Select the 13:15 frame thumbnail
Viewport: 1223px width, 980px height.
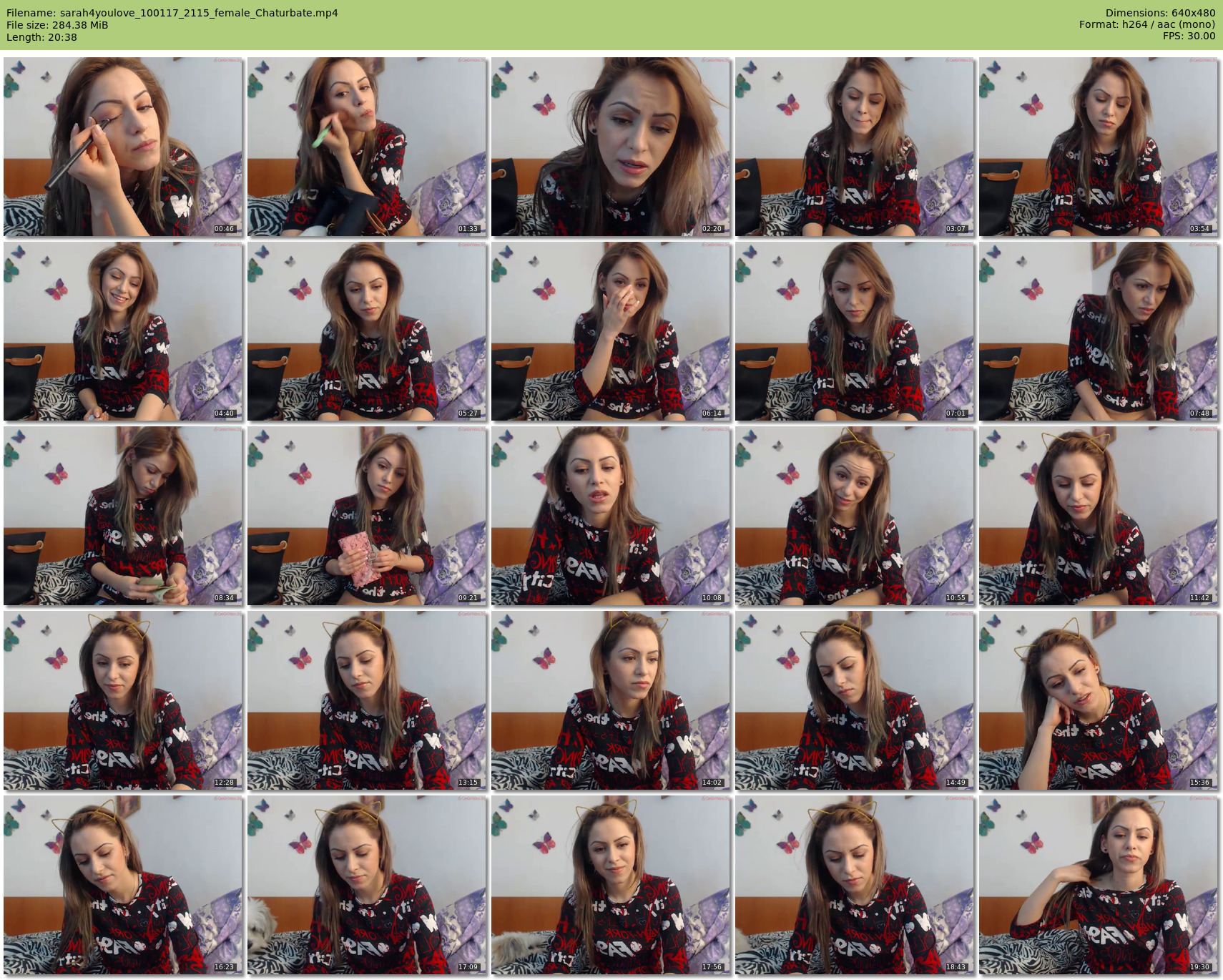[367, 700]
